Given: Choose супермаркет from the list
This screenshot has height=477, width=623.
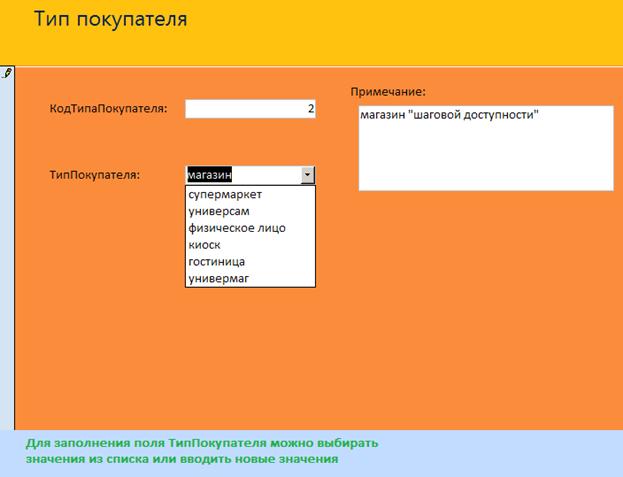Looking at the screenshot, I should pos(250,195).
